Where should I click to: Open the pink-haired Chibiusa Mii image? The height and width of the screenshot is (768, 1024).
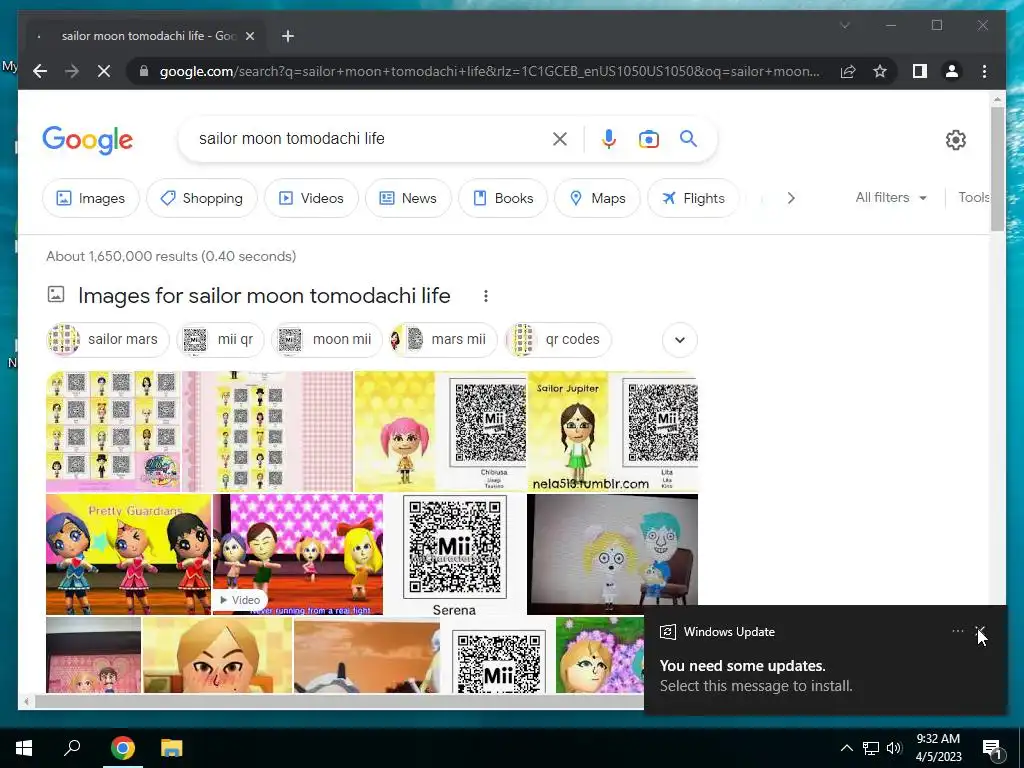(440, 431)
